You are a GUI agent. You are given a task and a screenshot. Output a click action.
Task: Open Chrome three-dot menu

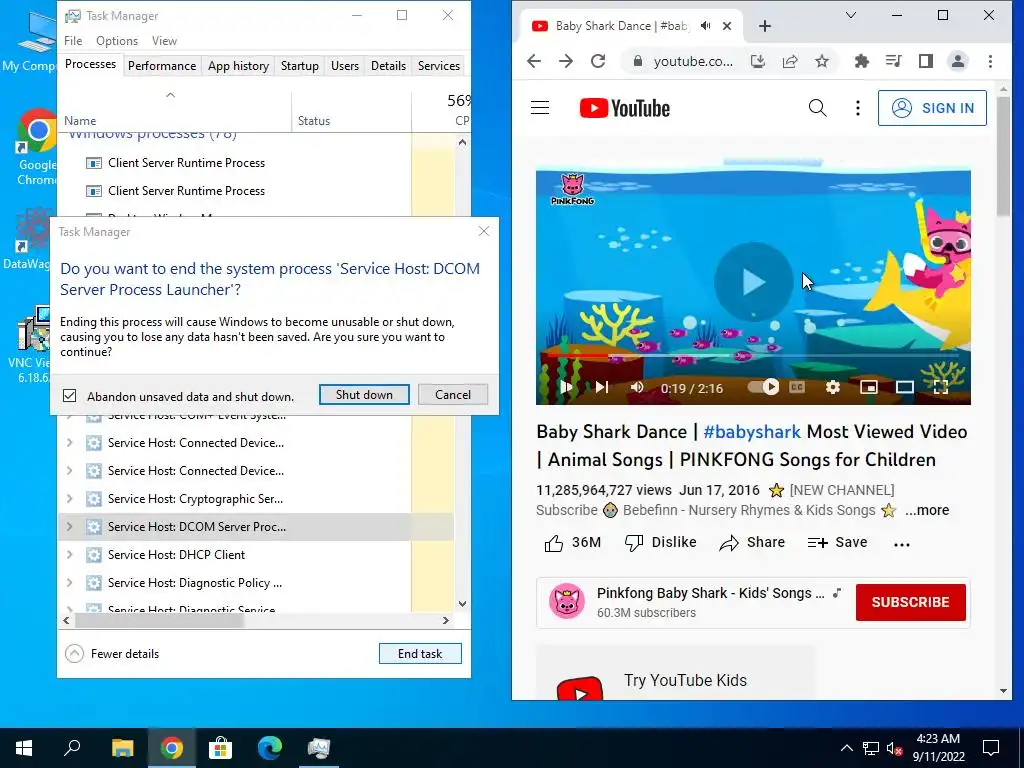(x=991, y=61)
